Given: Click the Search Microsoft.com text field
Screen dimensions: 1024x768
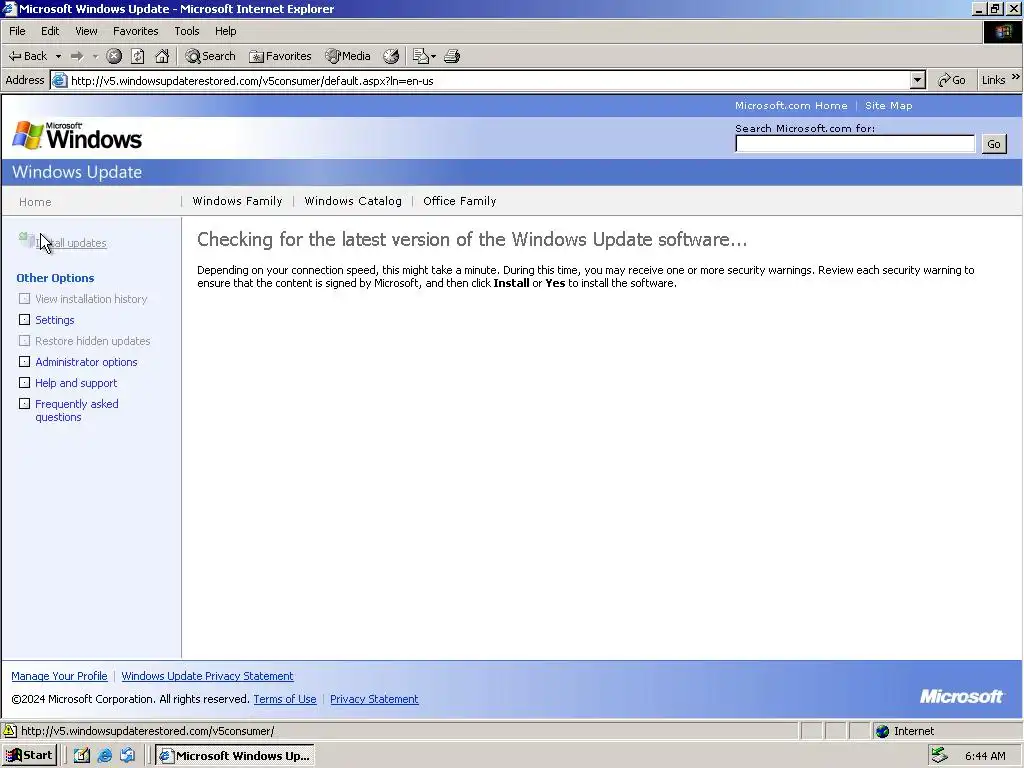Looking at the screenshot, I should (x=855, y=144).
